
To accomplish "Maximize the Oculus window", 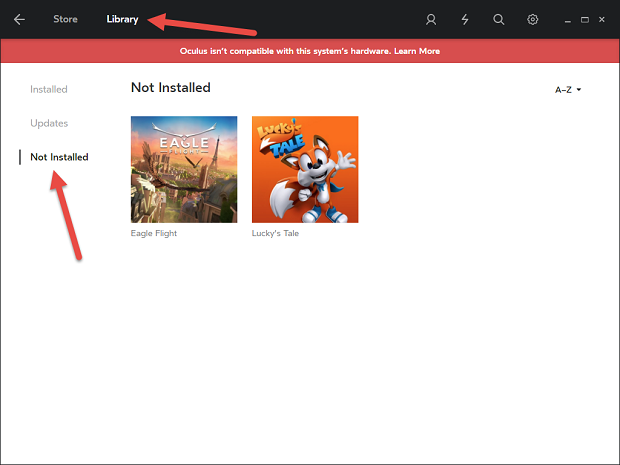I will tap(585, 20).
